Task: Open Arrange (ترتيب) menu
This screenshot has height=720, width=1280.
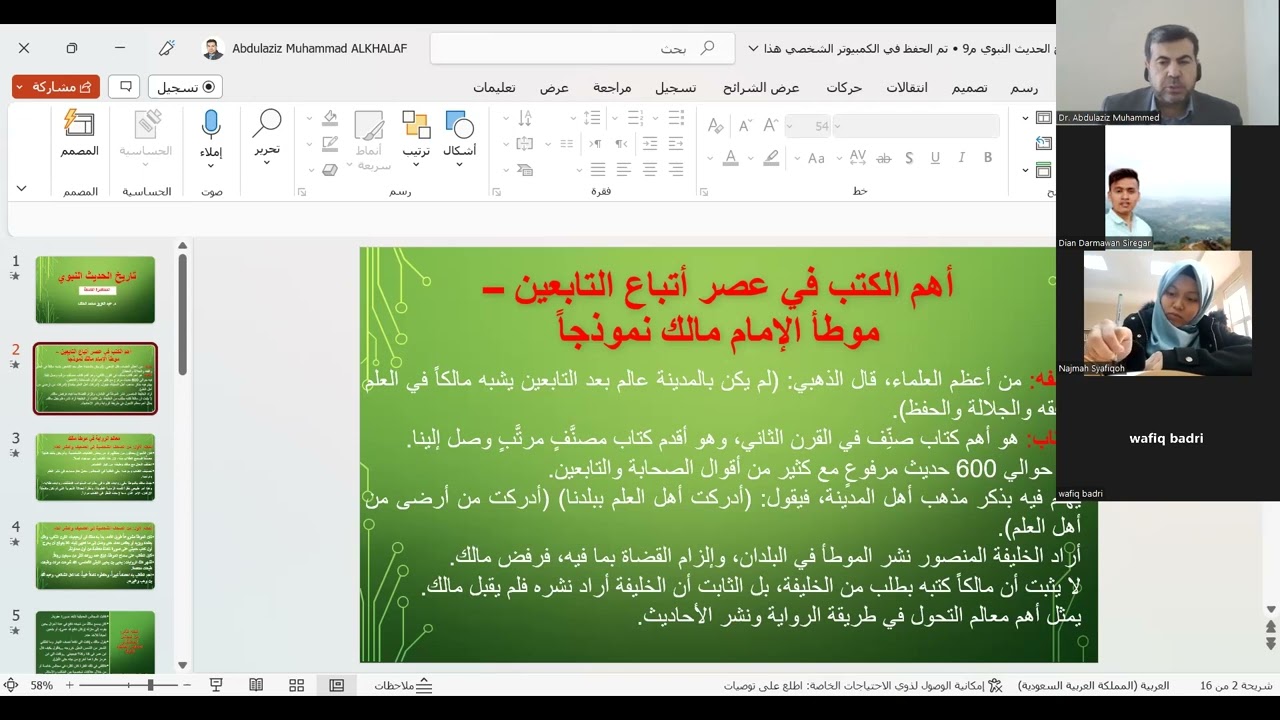Action: tap(416, 135)
